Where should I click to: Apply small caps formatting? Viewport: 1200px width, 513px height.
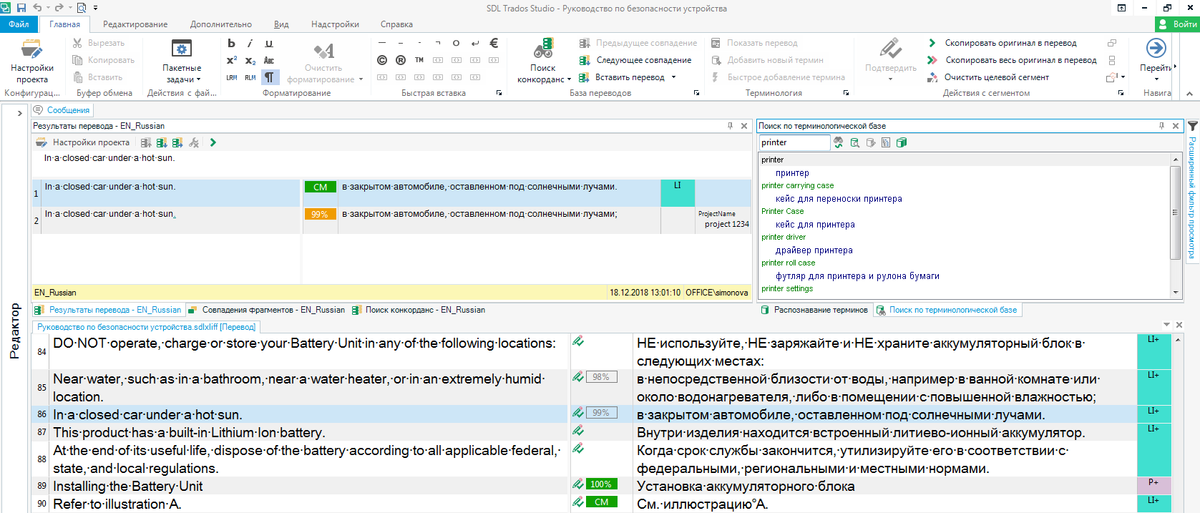[x=269, y=60]
